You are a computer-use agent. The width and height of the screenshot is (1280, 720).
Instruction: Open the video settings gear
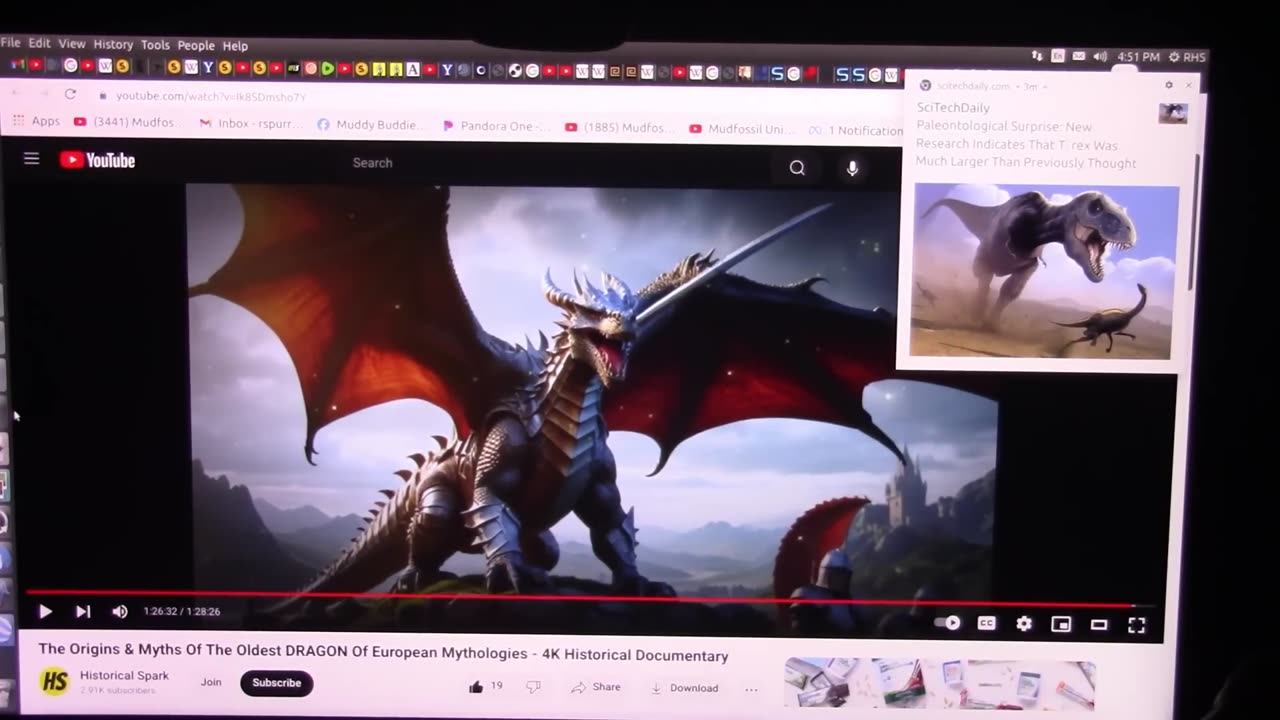1024,623
